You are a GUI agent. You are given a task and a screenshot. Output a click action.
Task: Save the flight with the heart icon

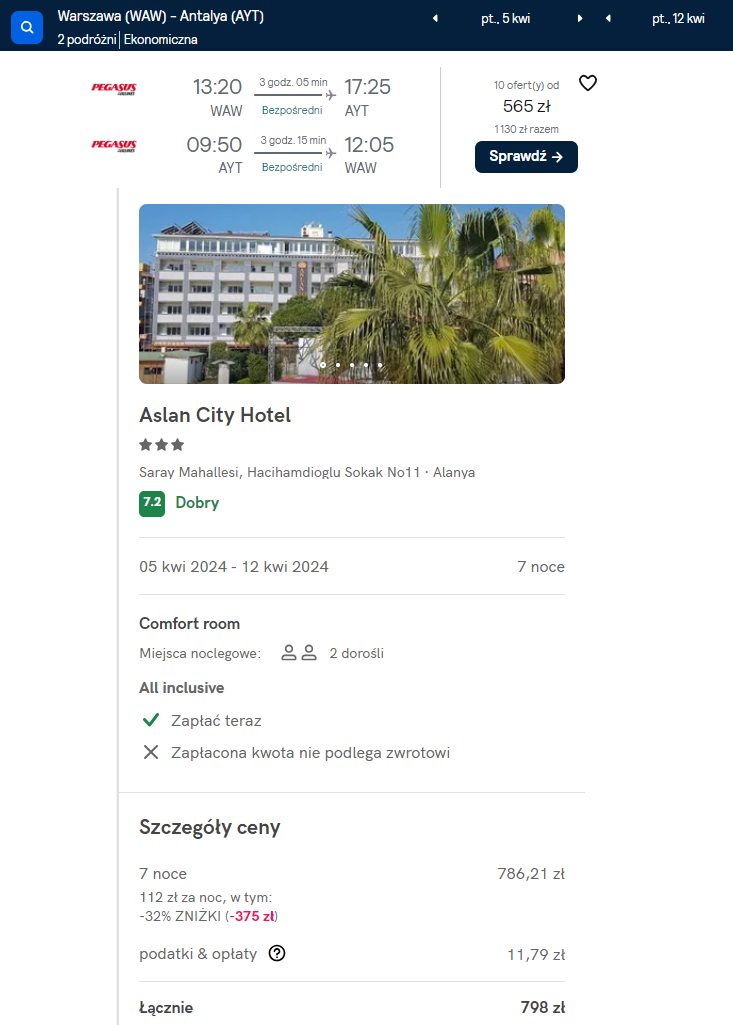(x=588, y=83)
